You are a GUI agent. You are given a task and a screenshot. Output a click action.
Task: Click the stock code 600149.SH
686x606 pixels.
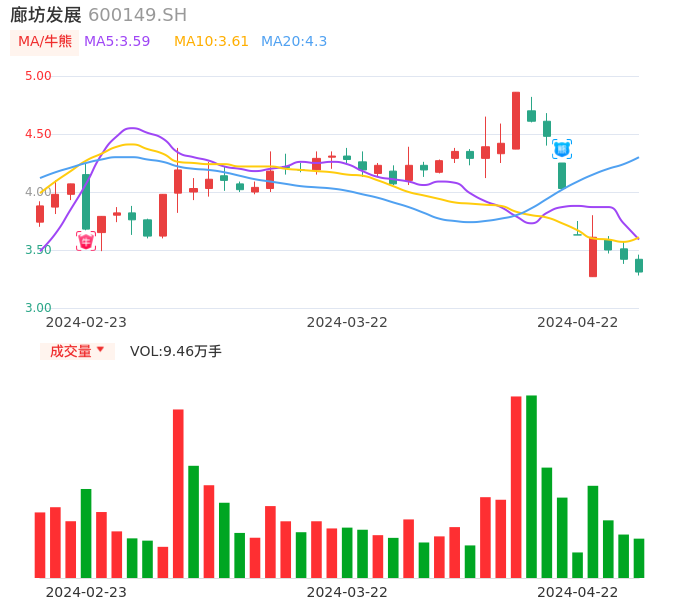tap(137, 15)
